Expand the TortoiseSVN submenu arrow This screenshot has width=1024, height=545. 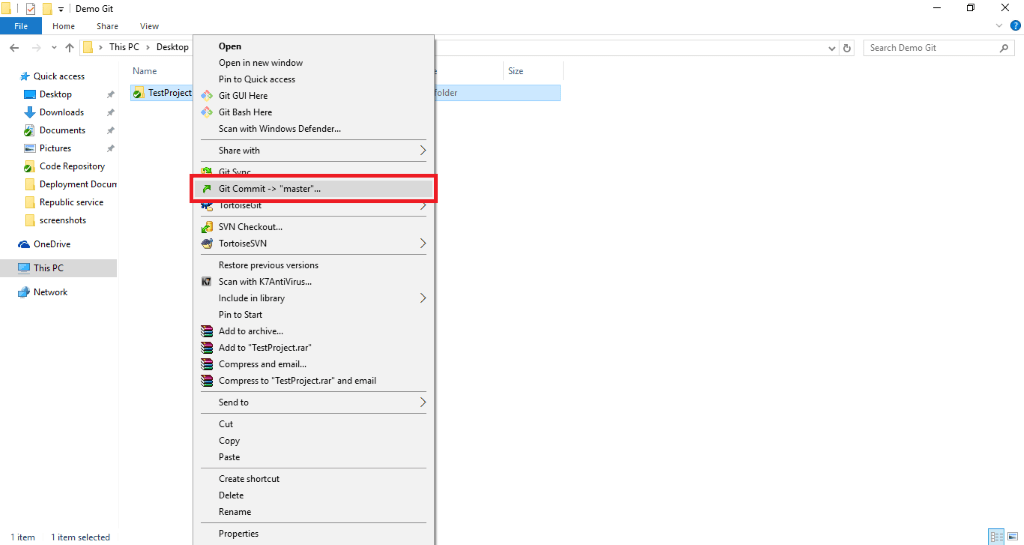click(x=423, y=243)
